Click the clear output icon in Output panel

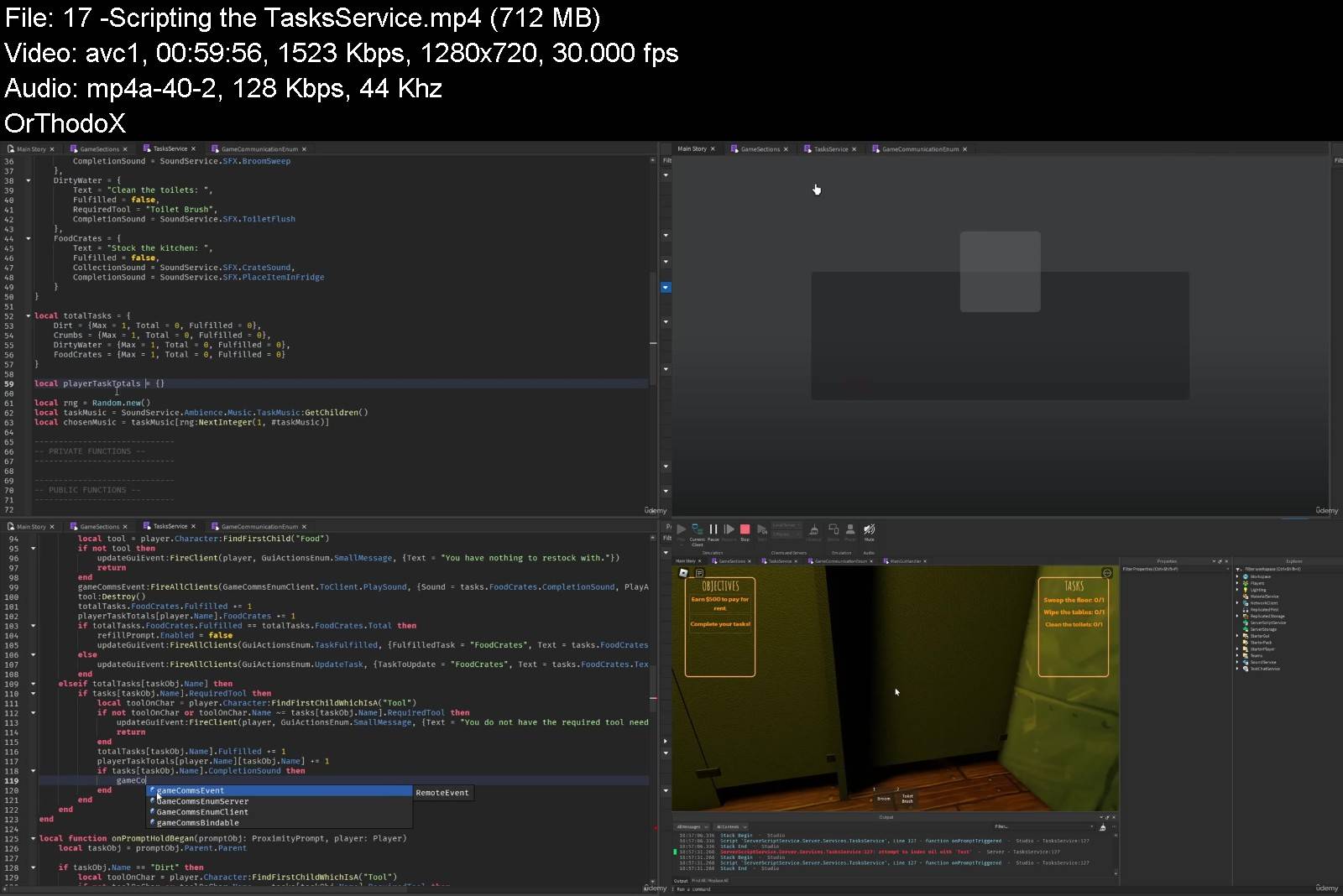(x=1103, y=827)
